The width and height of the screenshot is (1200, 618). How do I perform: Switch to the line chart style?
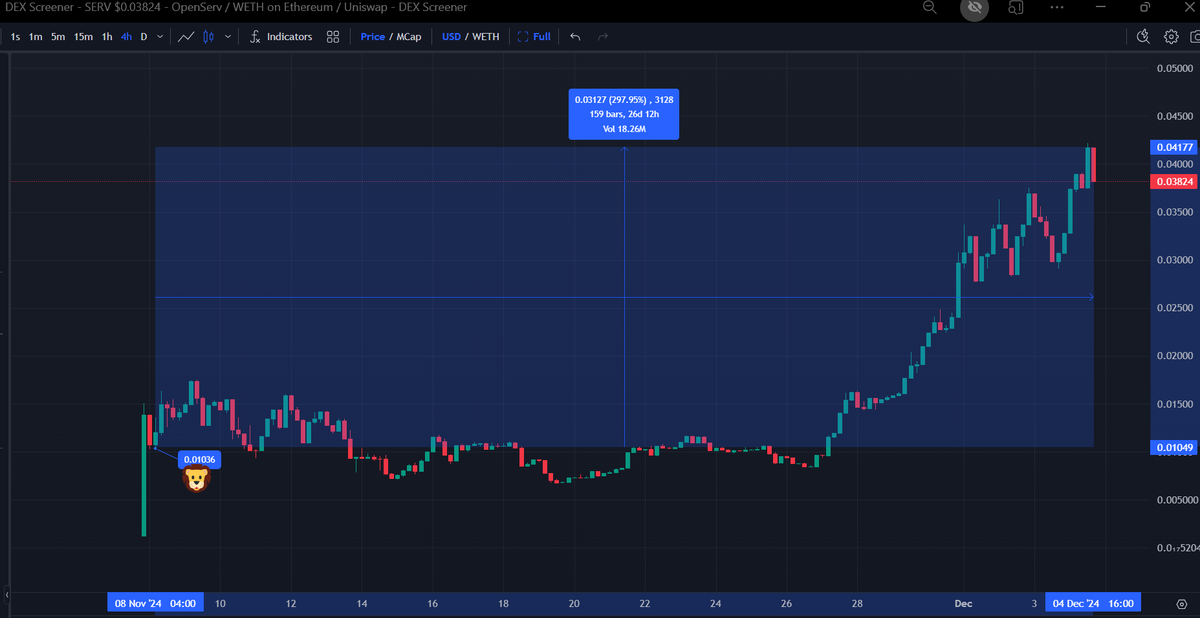click(x=187, y=37)
